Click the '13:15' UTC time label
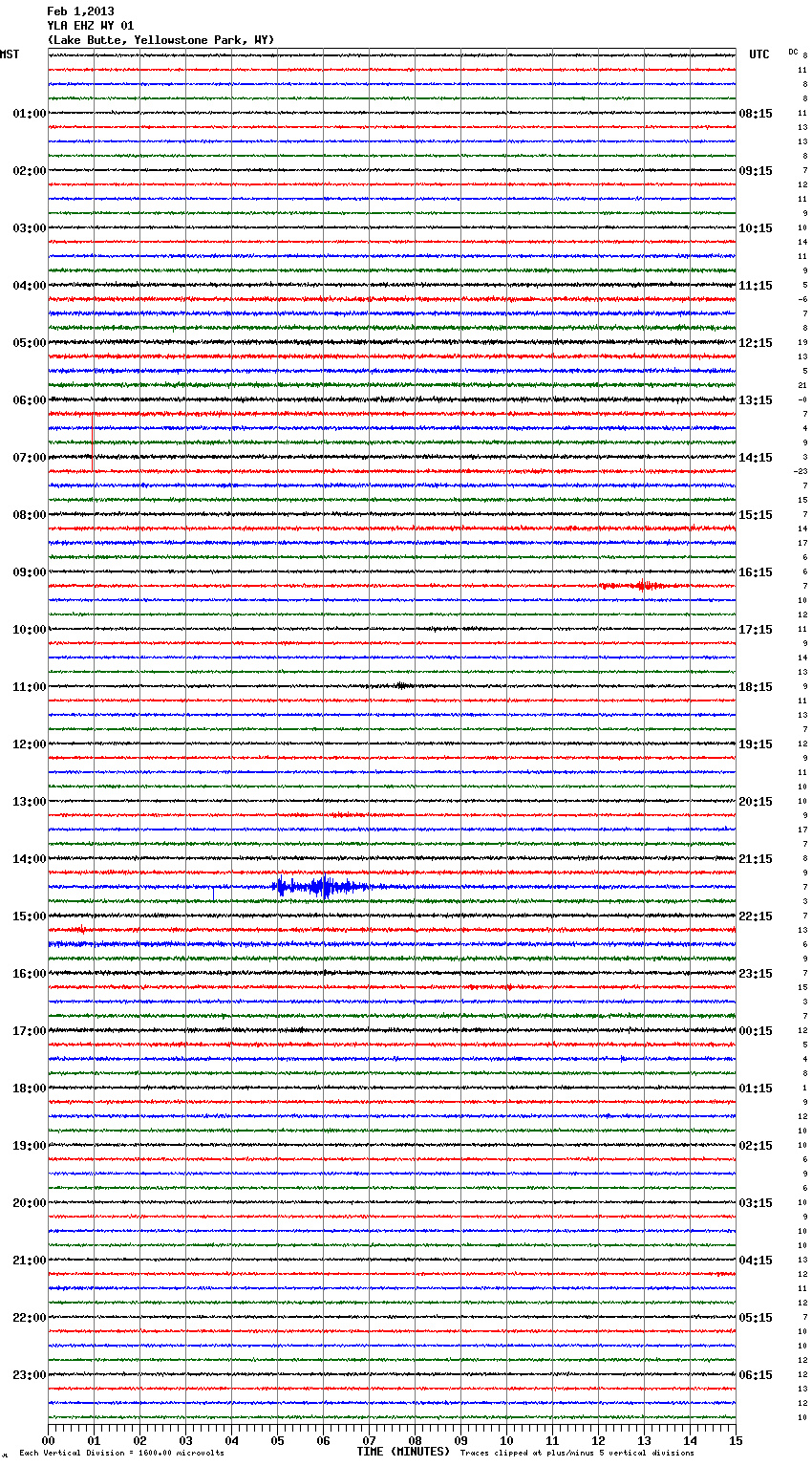This screenshot has width=812, height=1466. [756, 400]
